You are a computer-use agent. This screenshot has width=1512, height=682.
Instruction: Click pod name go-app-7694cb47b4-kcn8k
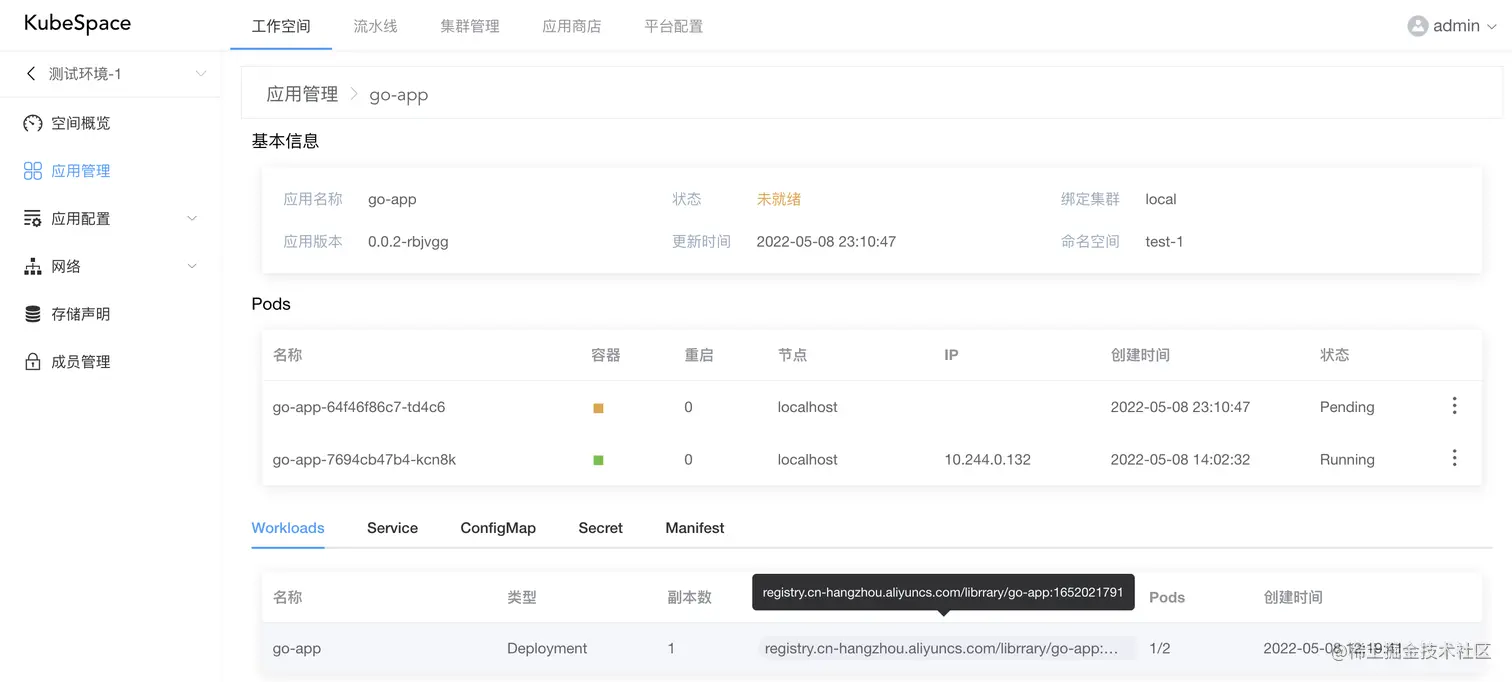(364, 460)
